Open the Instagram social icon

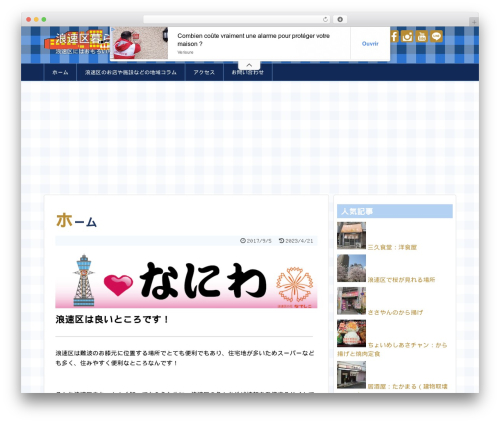tap(407, 36)
